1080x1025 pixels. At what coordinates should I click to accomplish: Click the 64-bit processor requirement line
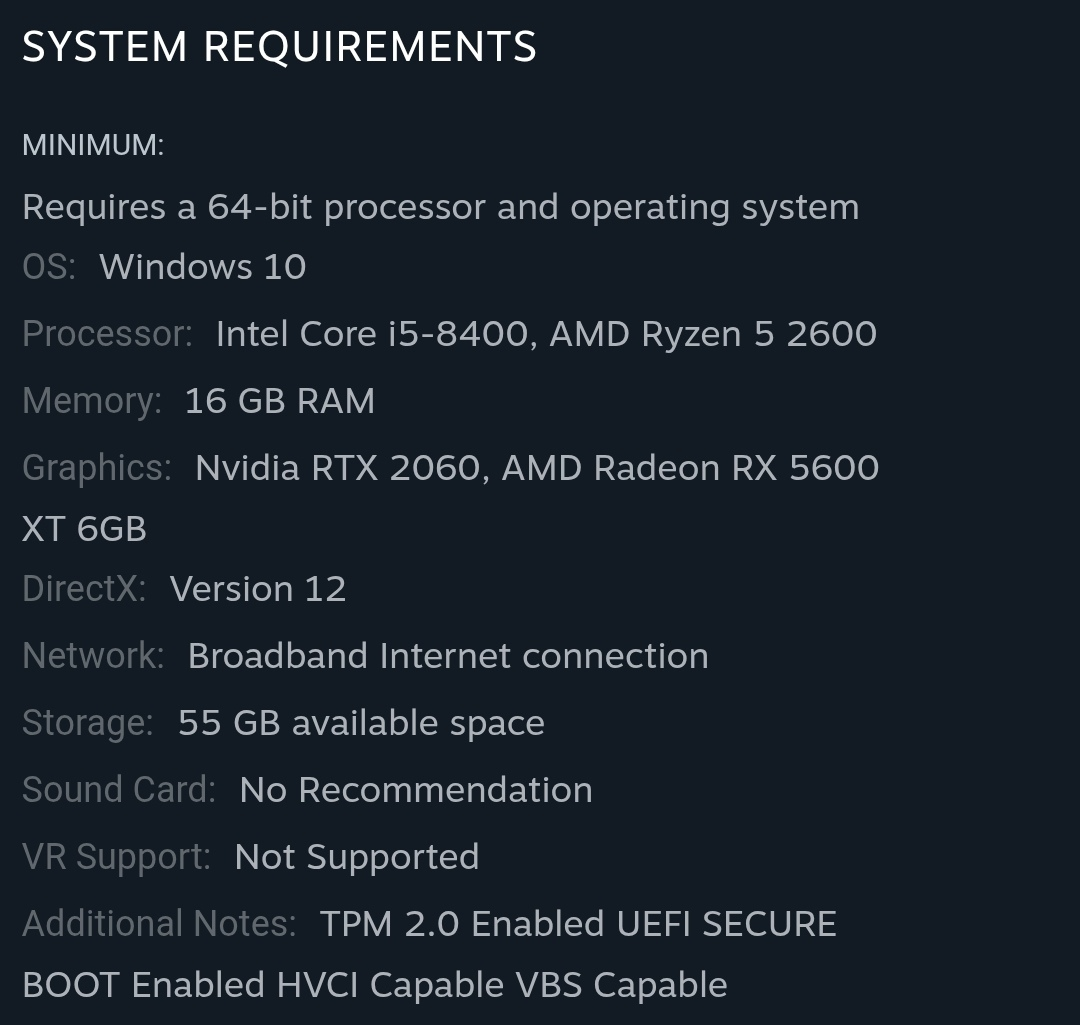440,207
